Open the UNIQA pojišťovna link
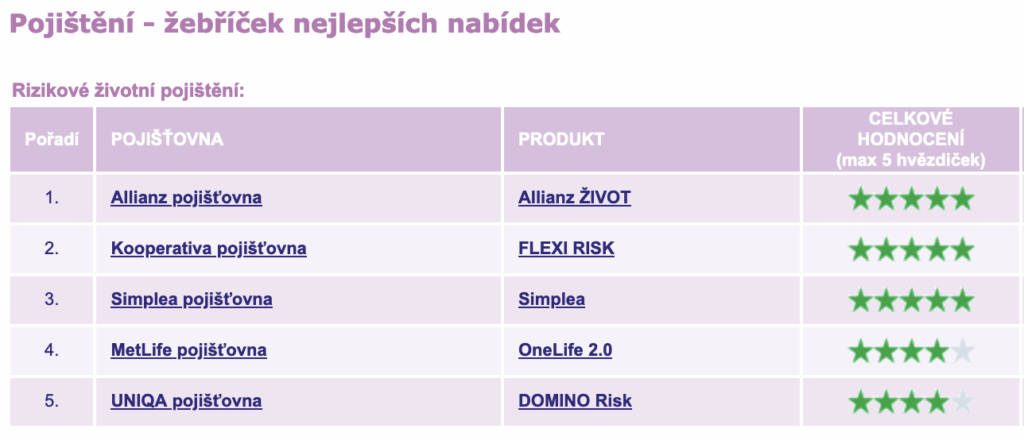 point(186,401)
